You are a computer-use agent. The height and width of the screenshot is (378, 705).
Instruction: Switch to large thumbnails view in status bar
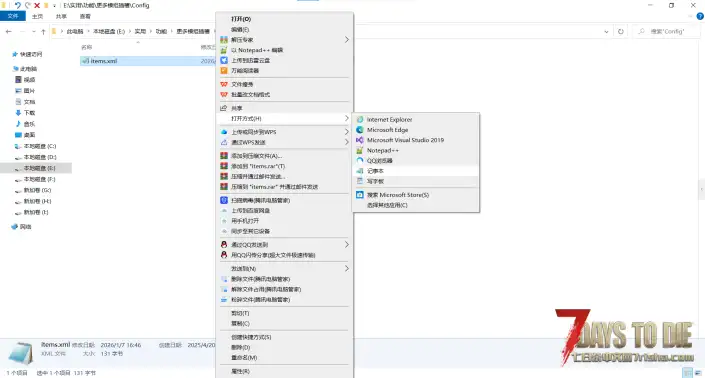[698, 373]
